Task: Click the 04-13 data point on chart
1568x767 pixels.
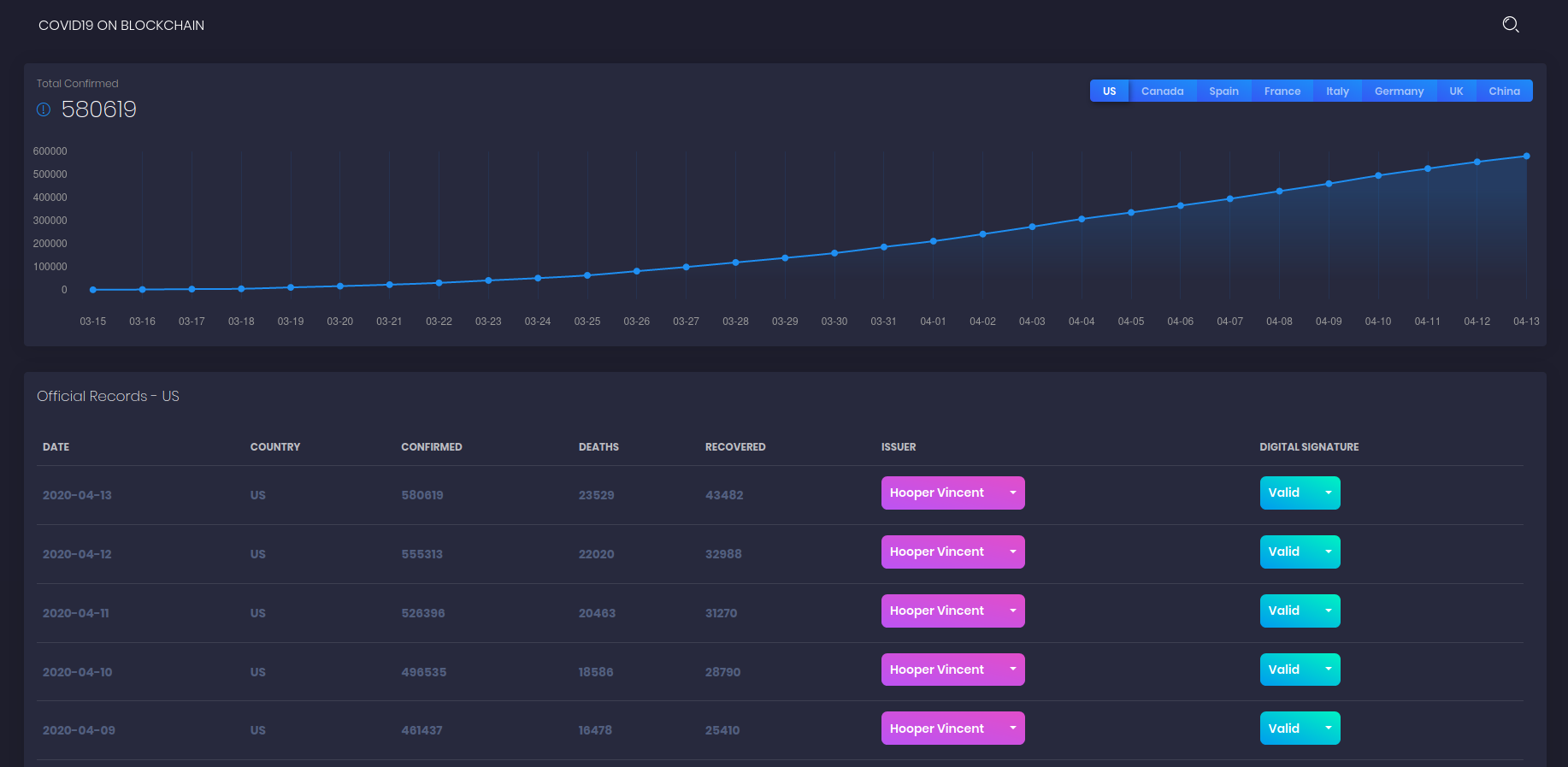Action: (1526, 156)
